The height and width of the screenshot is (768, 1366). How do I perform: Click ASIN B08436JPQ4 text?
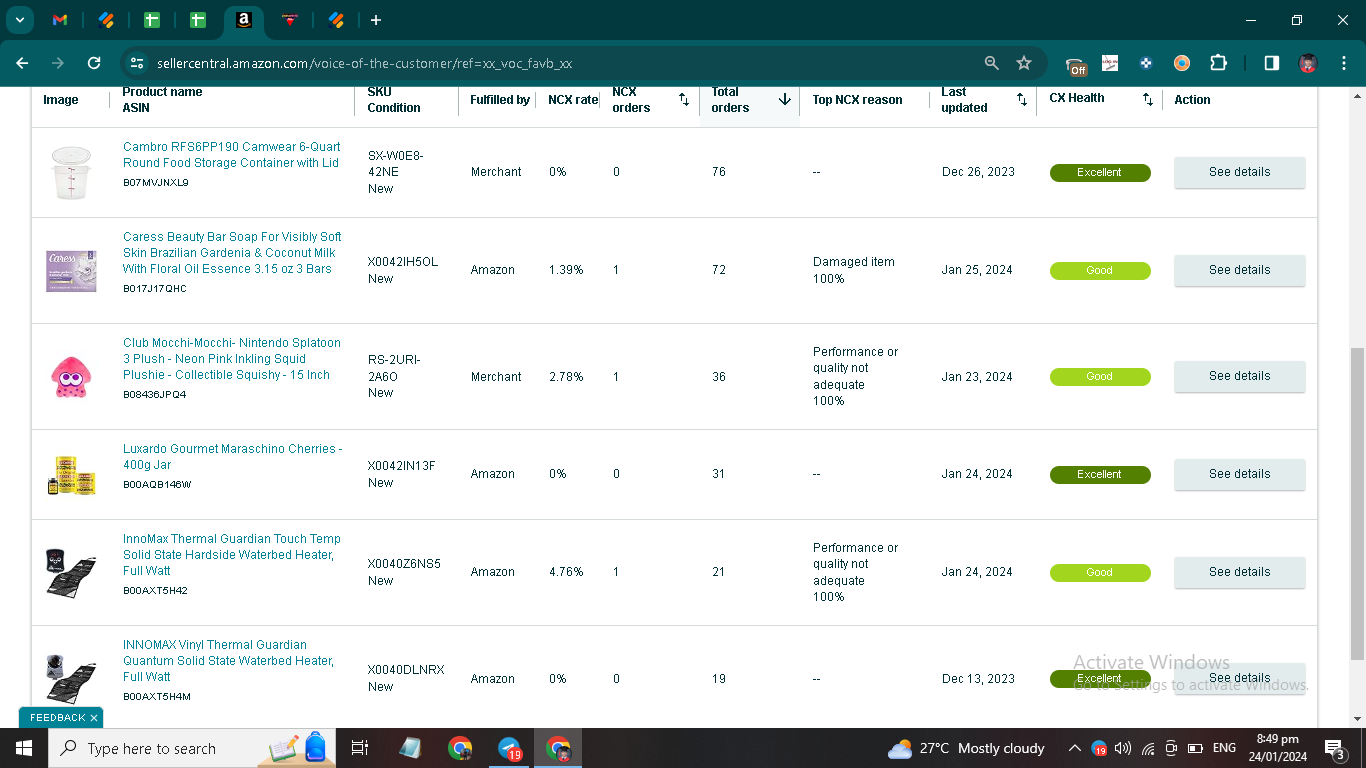coord(155,394)
